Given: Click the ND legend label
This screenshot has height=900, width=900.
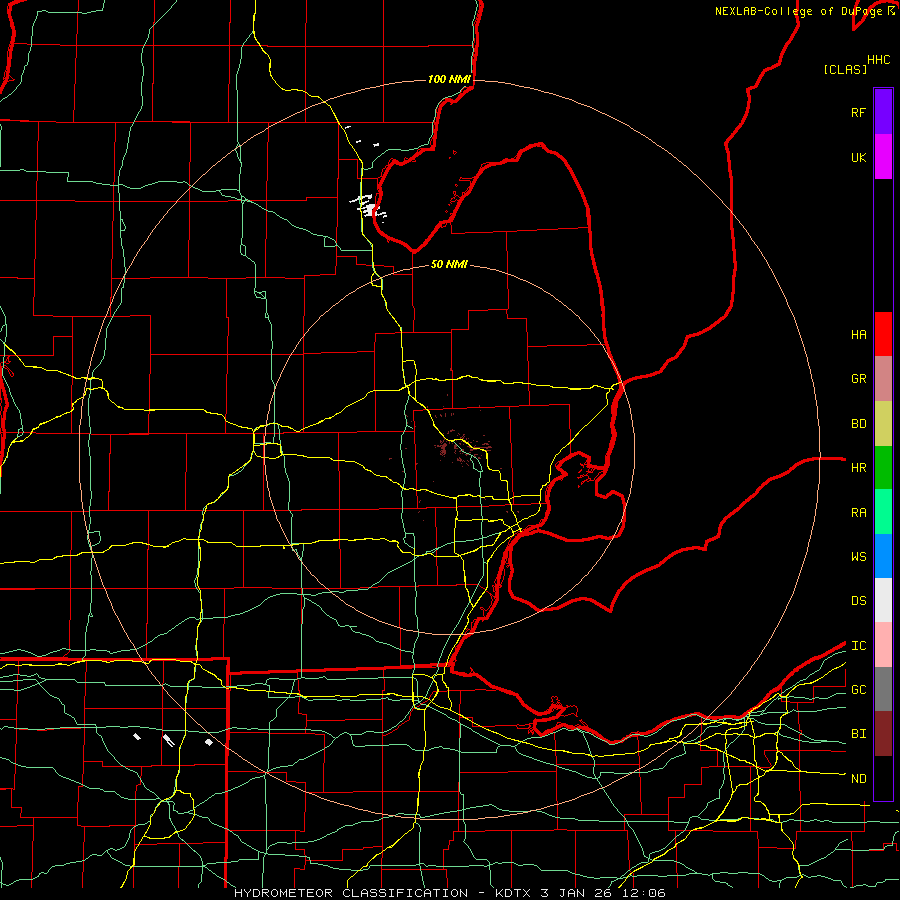Looking at the screenshot, I should 858,778.
